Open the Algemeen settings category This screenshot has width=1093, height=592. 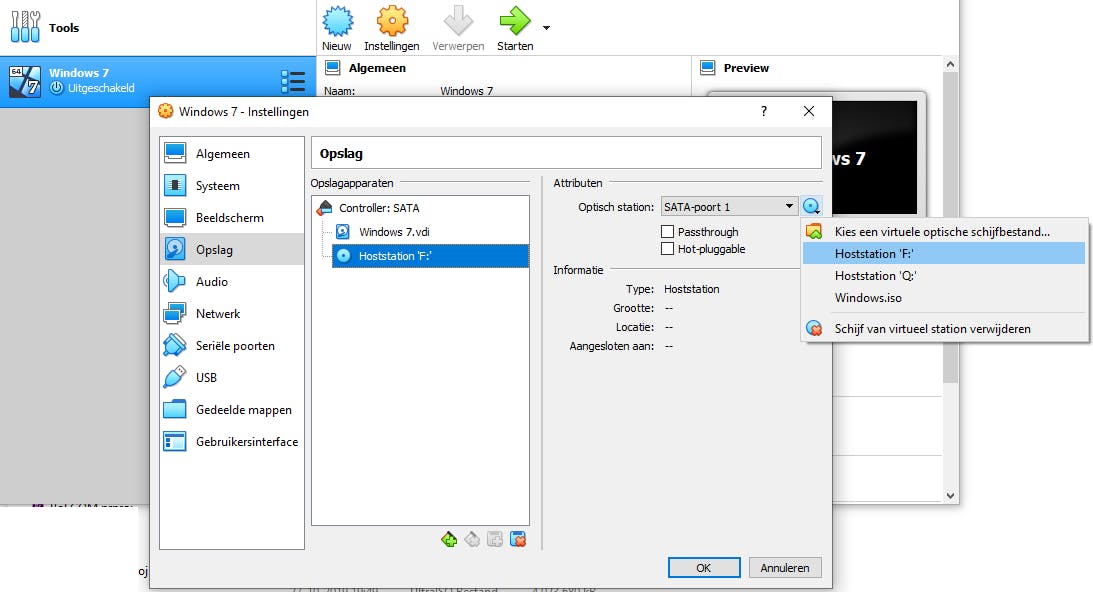pyautogui.click(x=231, y=153)
